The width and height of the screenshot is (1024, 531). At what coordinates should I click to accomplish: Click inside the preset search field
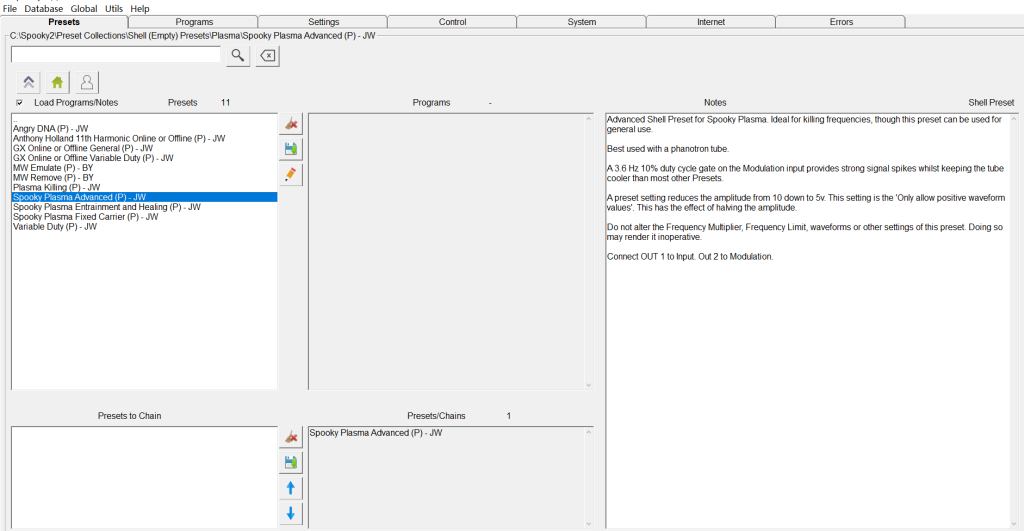click(x=115, y=56)
